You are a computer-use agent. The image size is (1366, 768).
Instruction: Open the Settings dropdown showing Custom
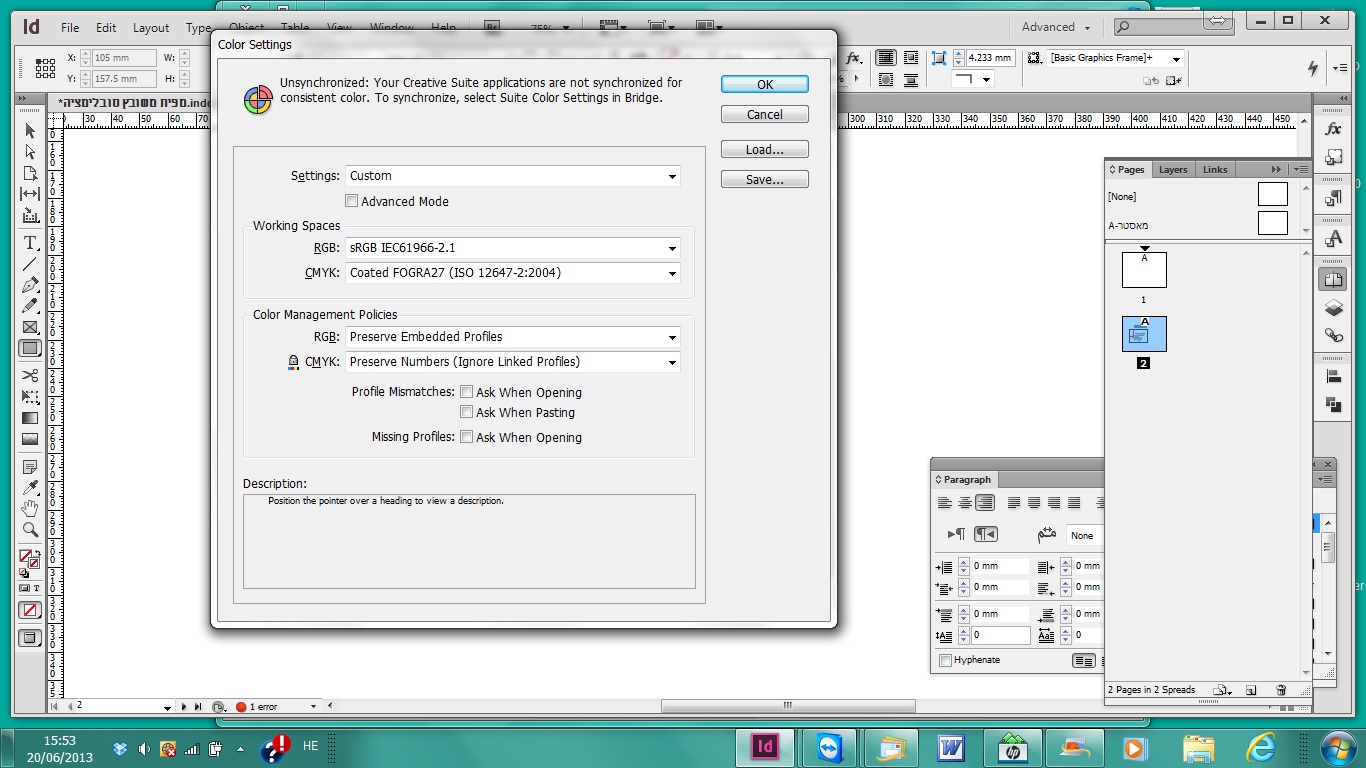tap(513, 176)
